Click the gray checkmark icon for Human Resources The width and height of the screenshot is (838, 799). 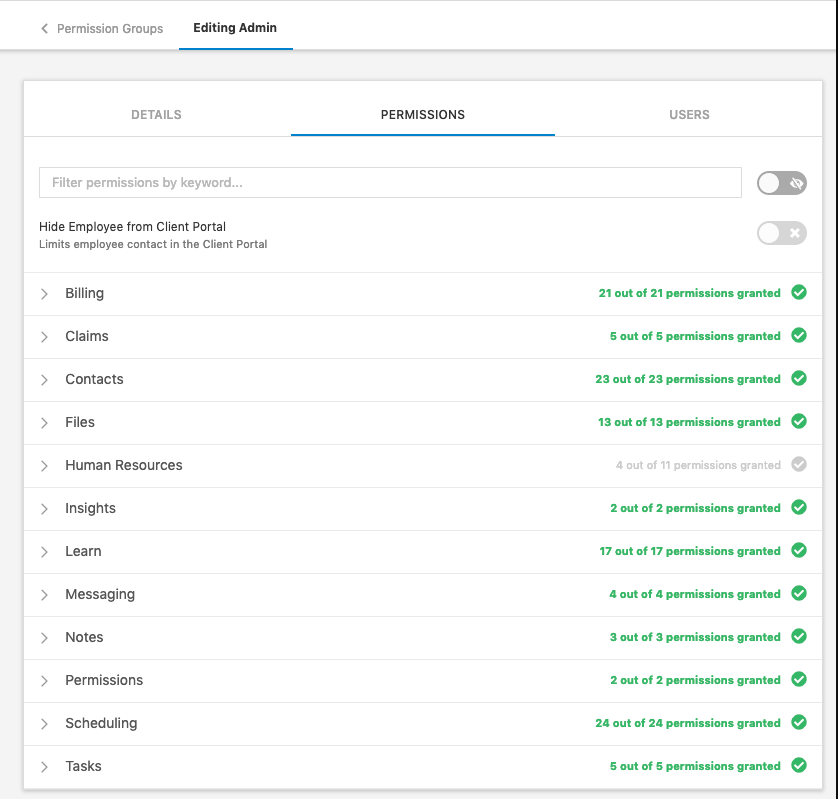point(799,464)
